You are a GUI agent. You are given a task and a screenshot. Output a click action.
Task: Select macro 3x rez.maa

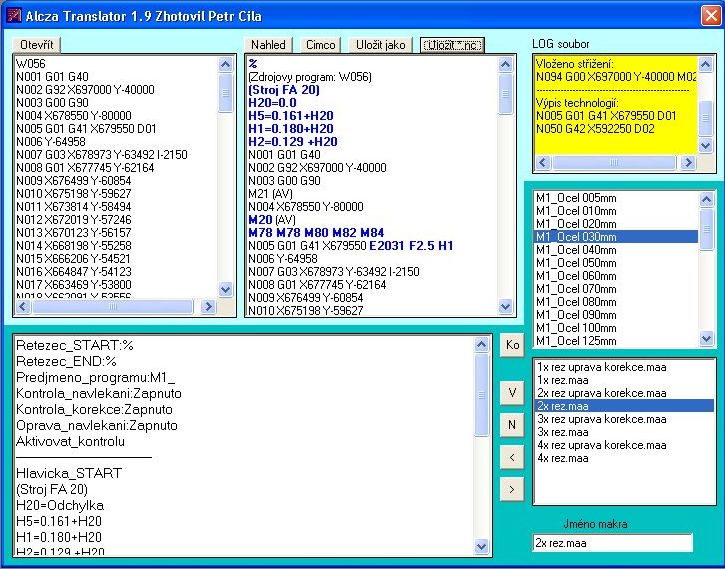(624, 432)
